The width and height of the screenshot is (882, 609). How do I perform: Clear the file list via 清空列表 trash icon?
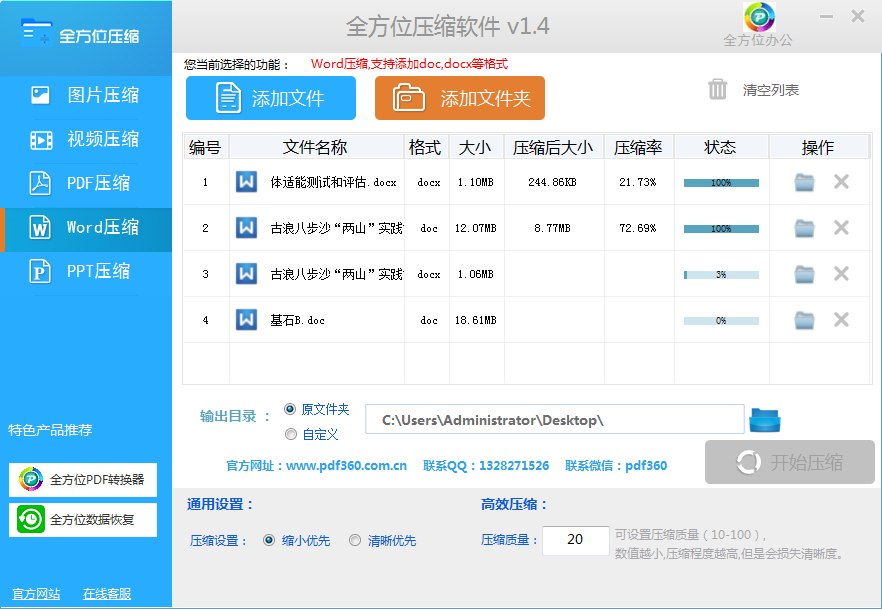pyautogui.click(x=718, y=89)
